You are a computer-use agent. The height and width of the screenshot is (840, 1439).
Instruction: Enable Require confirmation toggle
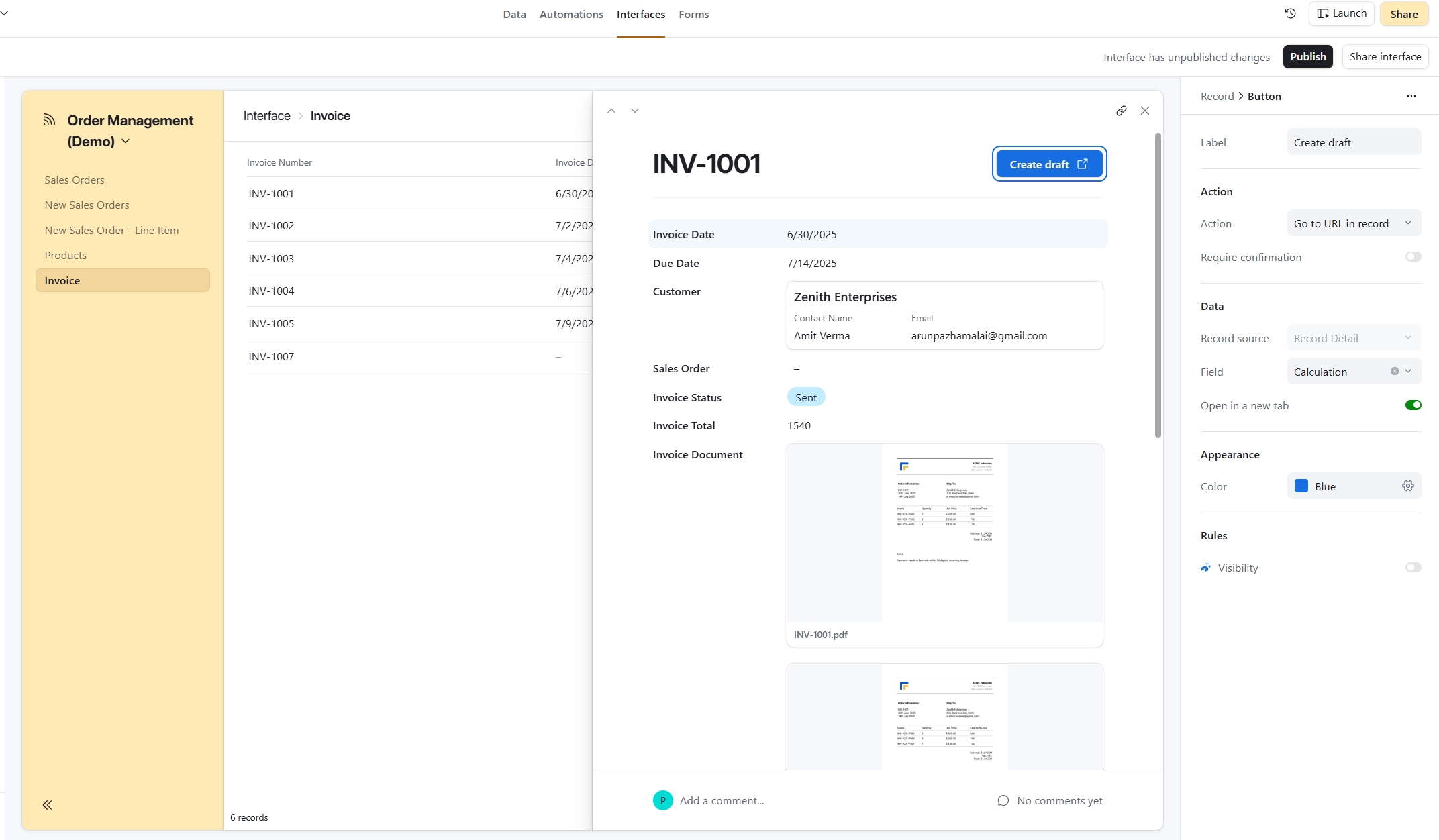(x=1413, y=257)
